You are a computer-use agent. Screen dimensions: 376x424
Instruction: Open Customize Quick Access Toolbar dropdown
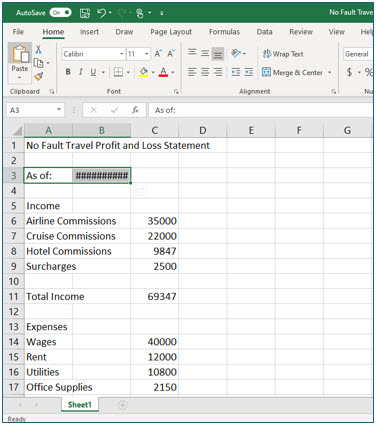[162, 13]
